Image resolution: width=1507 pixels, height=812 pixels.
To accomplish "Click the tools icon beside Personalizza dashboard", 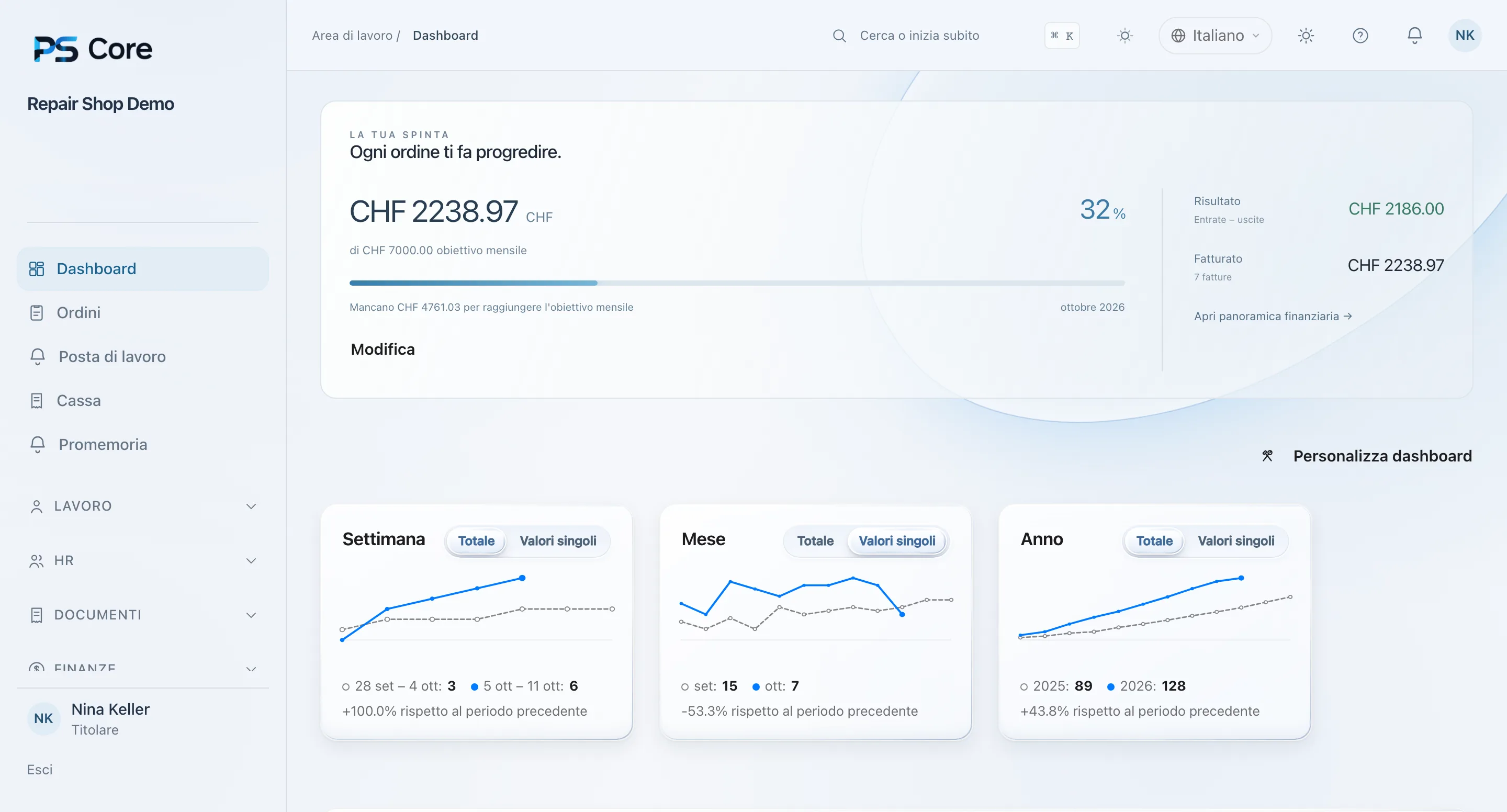I will pos(1267,456).
